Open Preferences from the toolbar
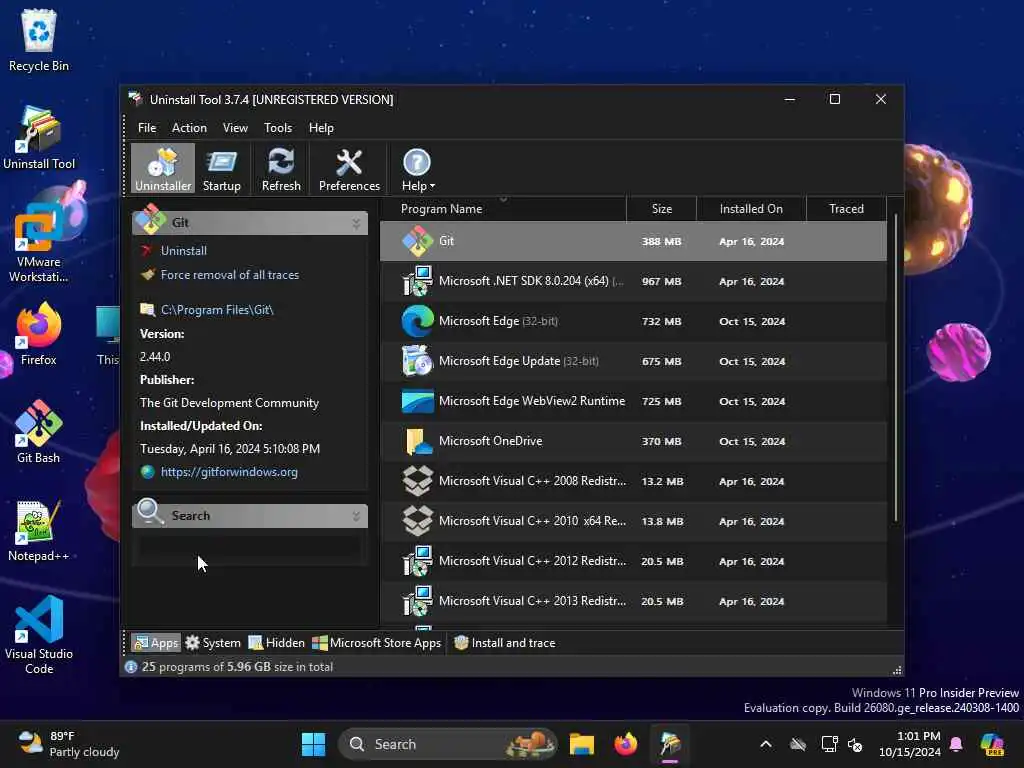This screenshot has width=1024, height=768. [349, 168]
